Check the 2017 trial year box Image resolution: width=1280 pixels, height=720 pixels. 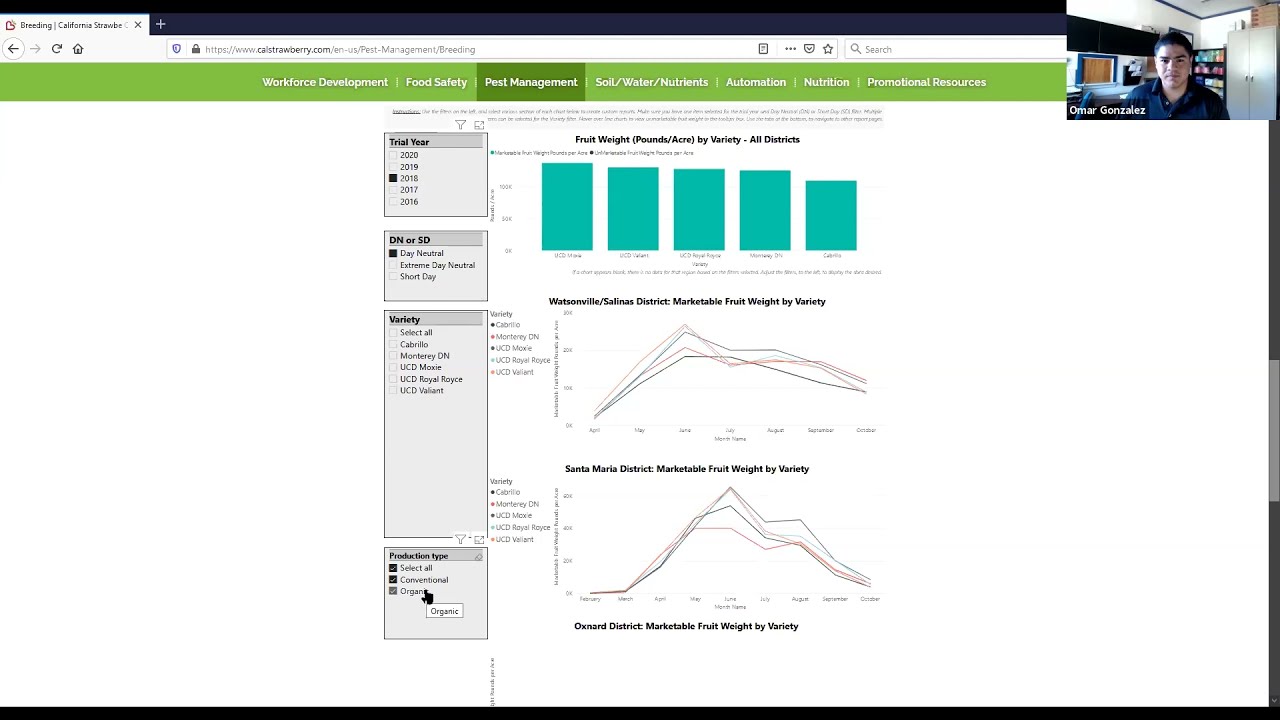[x=393, y=190]
